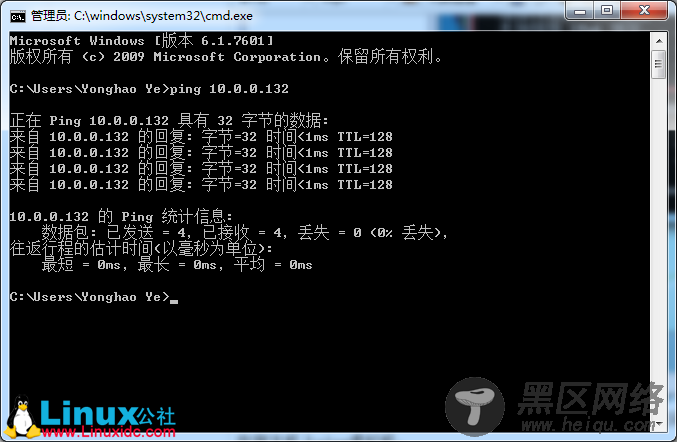
Task: Click the vertical scrollbar thumb
Action: [x=658, y=64]
